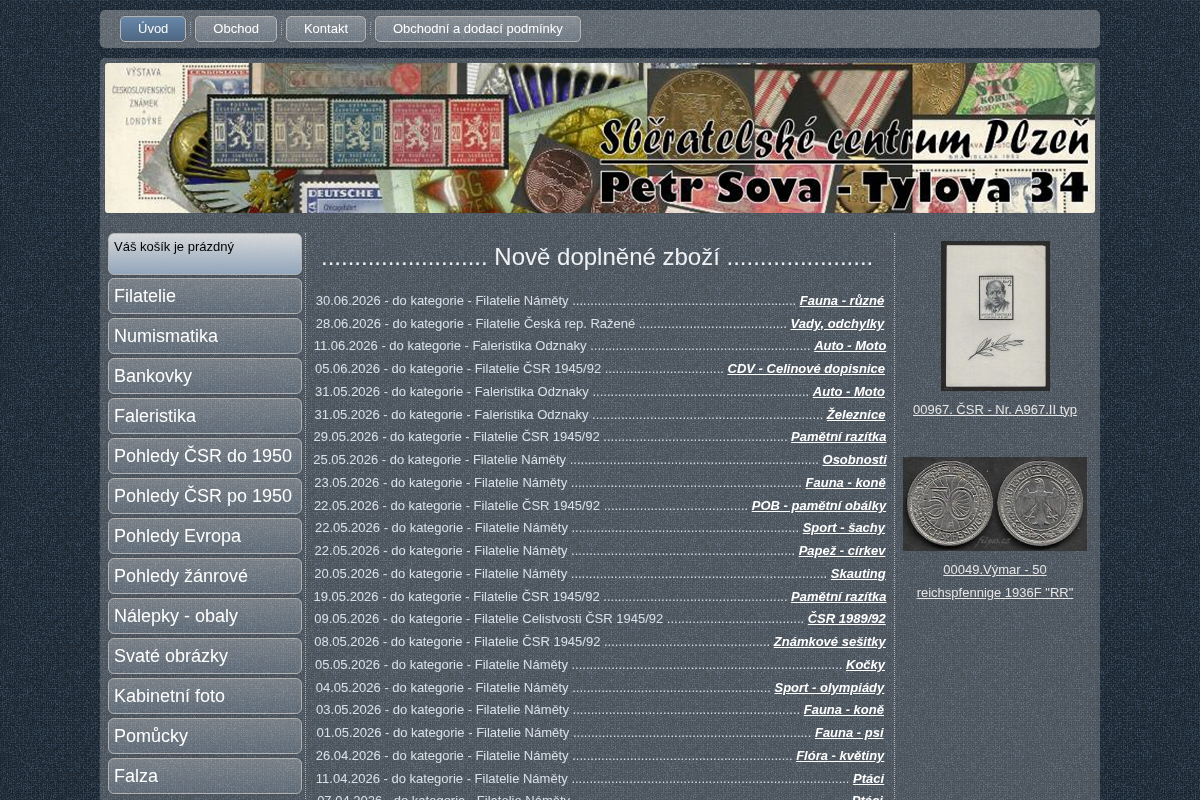Open the Fauna - různé link
Viewport: 1200px width, 800px height.
click(842, 301)
